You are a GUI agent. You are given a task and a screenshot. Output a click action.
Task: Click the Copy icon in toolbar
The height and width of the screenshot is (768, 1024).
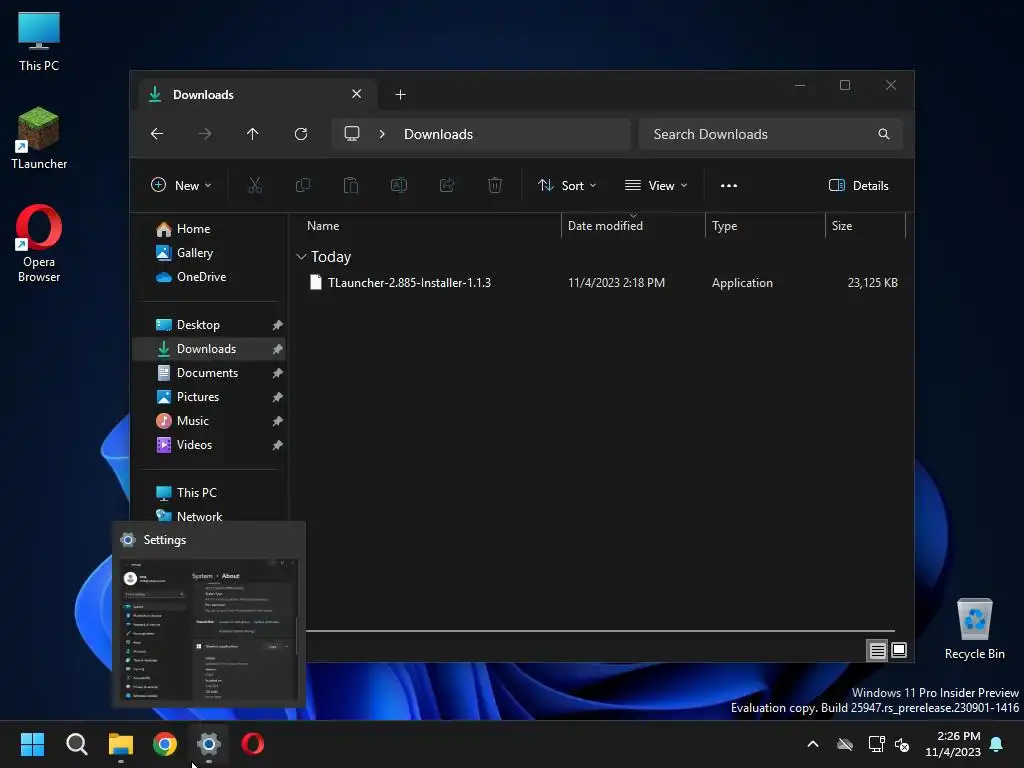pyautogui.click(x=303, y=185)
